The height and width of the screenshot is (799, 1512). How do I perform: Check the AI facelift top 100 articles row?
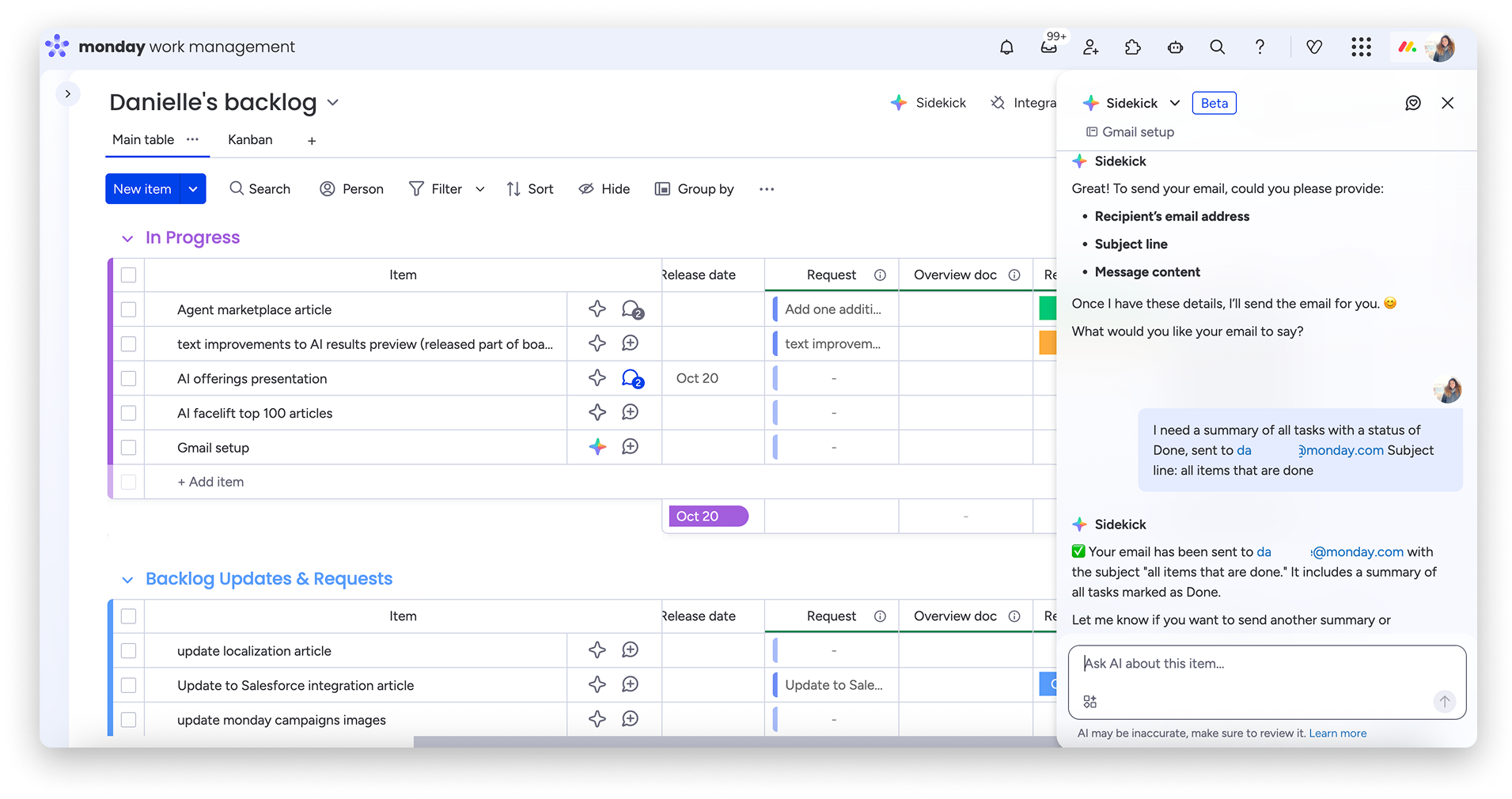[128, 413]
